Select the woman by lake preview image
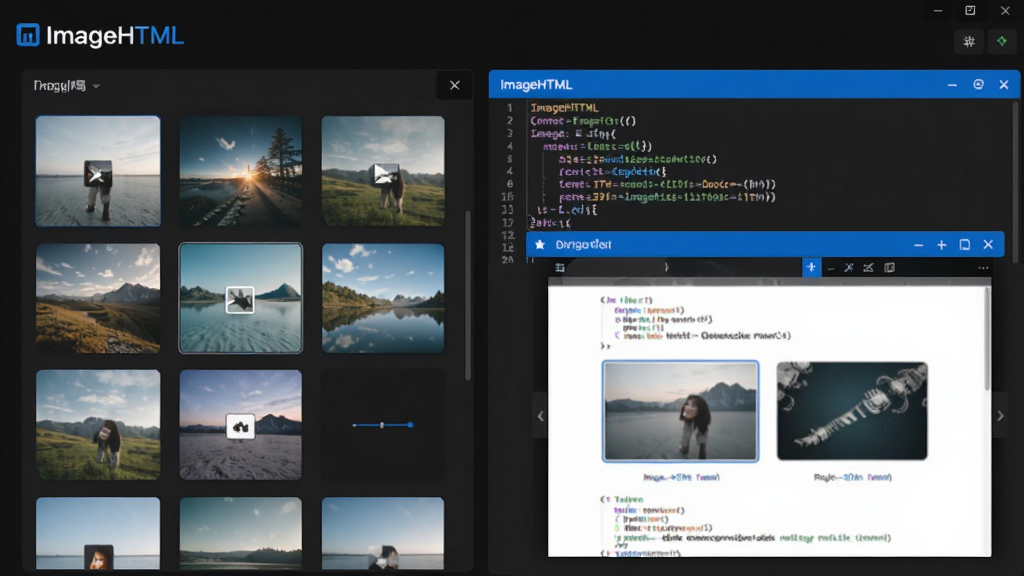 point(680,411)
